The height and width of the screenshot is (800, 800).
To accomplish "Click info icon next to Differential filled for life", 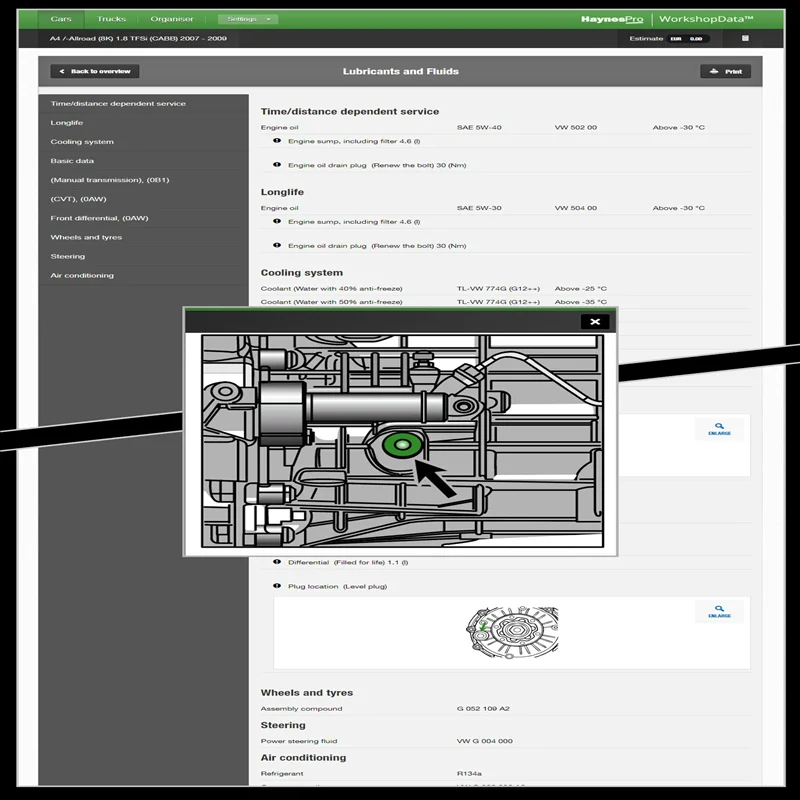I will click(x=277, y=562).
